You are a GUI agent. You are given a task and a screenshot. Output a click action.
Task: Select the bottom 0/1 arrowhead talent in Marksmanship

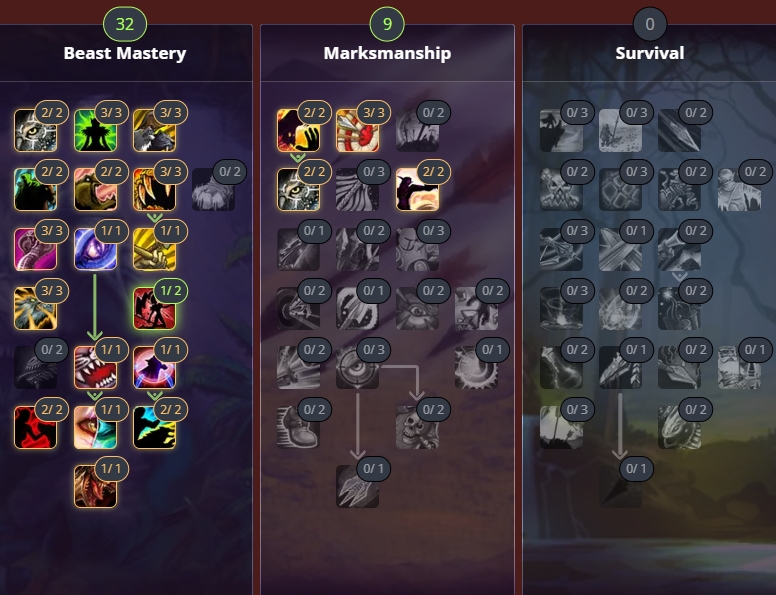pyautogui.click(x=357, y=487)
